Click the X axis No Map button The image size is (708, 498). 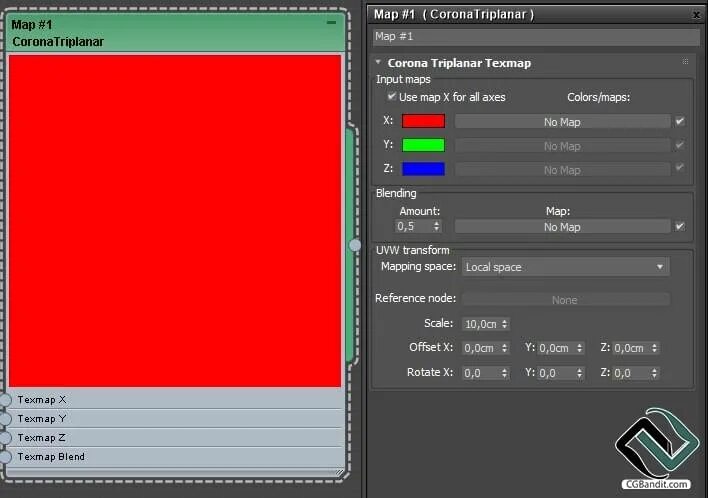click(x=562, y=122)
